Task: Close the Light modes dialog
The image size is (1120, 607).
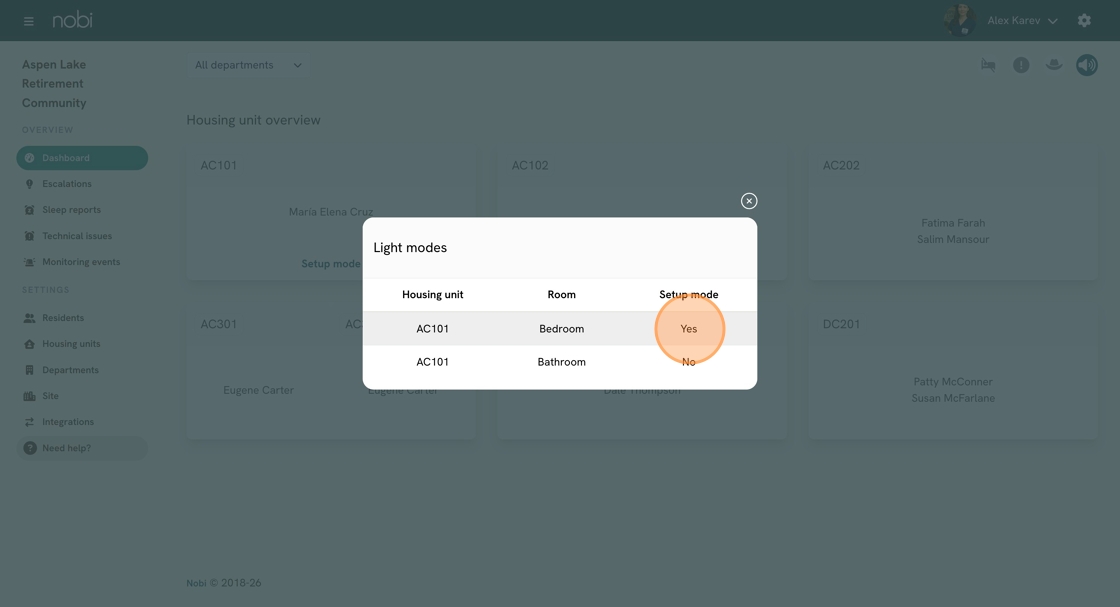Action: [x=749, y=201]
